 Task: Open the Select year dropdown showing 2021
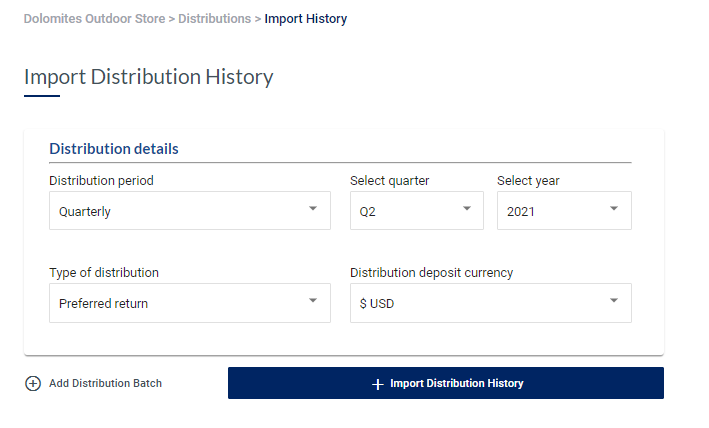tap(564, 211)
